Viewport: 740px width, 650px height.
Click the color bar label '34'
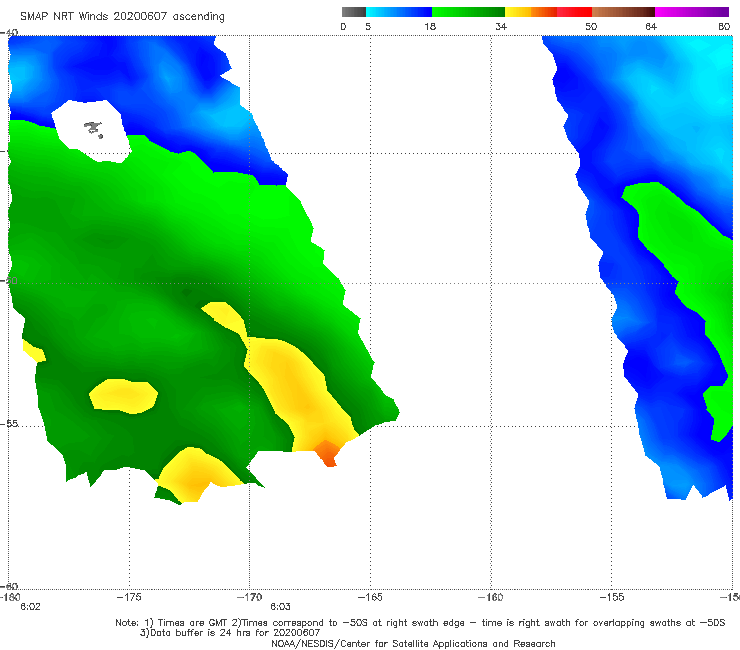pos(501,27)
